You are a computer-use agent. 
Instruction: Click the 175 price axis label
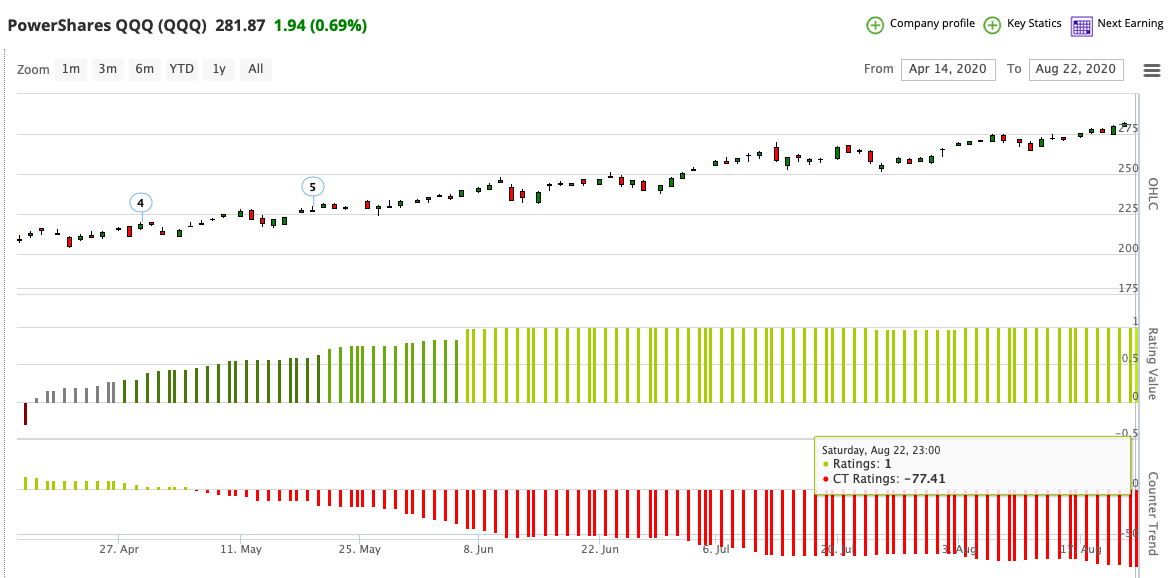pos(1129,288)
